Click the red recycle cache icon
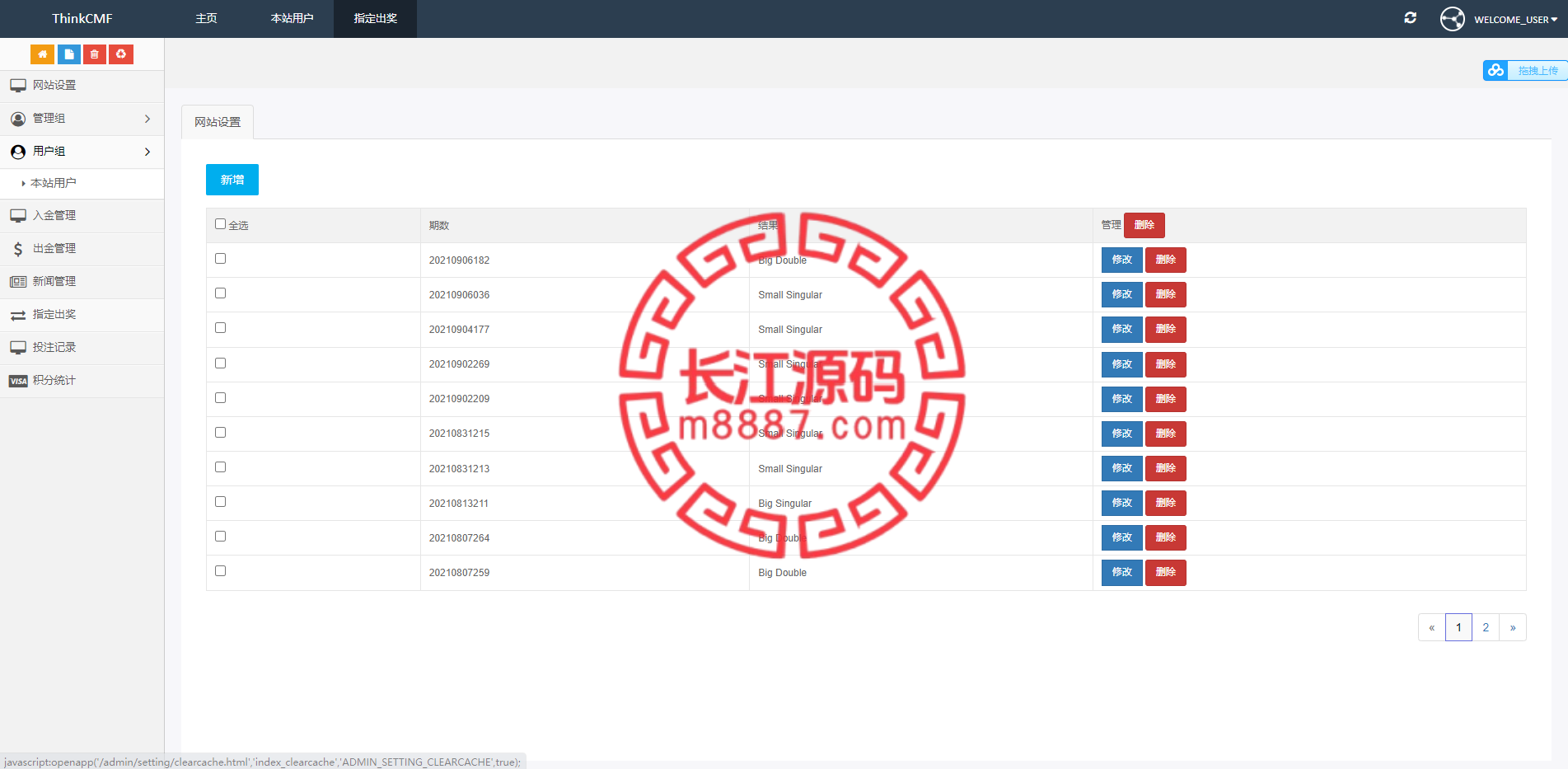Screen dimensions: 1568x769 pos(121,54)
